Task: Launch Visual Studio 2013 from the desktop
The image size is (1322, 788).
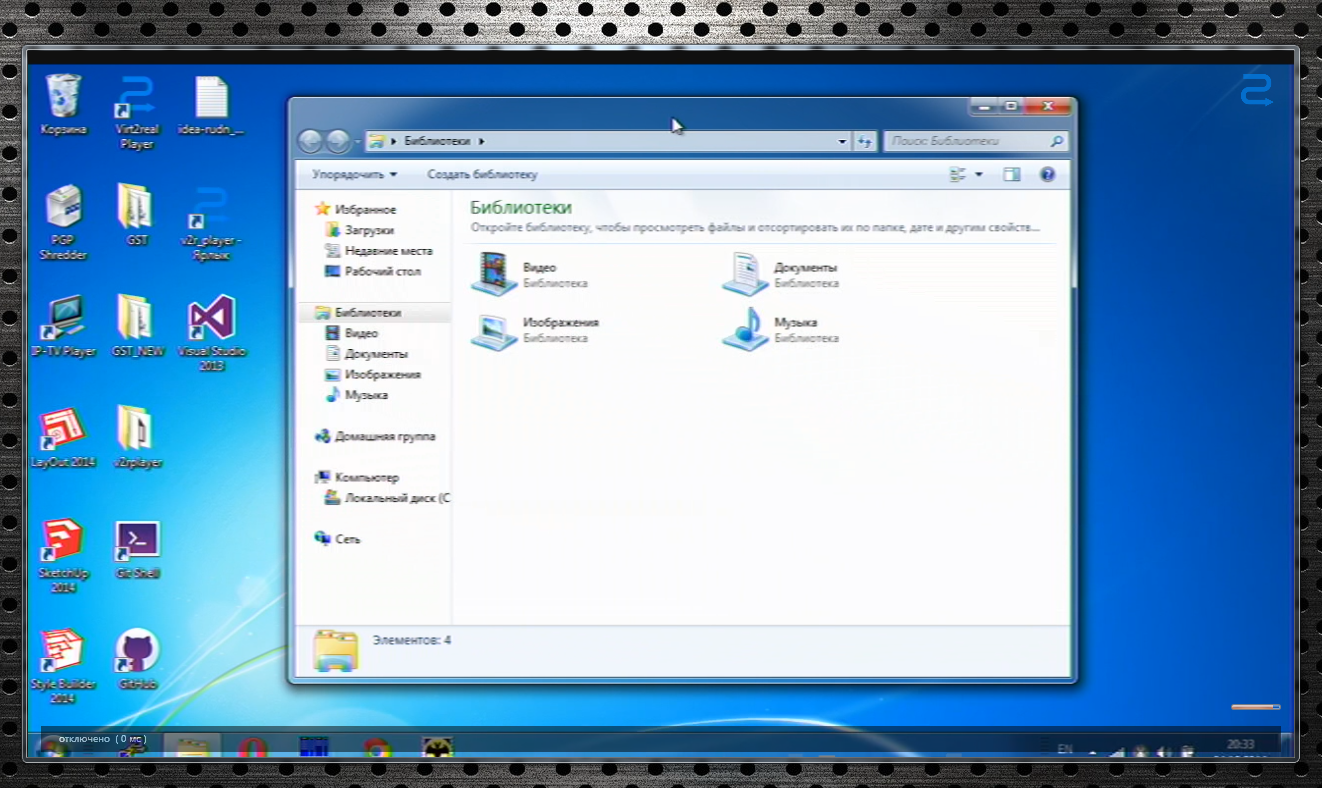Action: tap(211, 334)
